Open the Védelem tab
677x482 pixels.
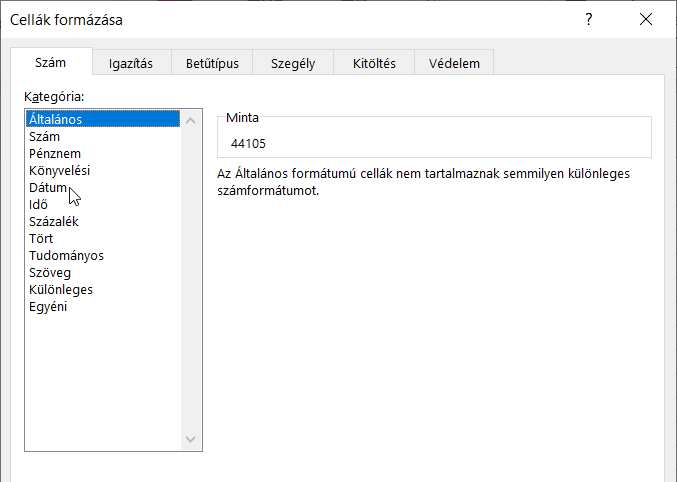(454, 63)
